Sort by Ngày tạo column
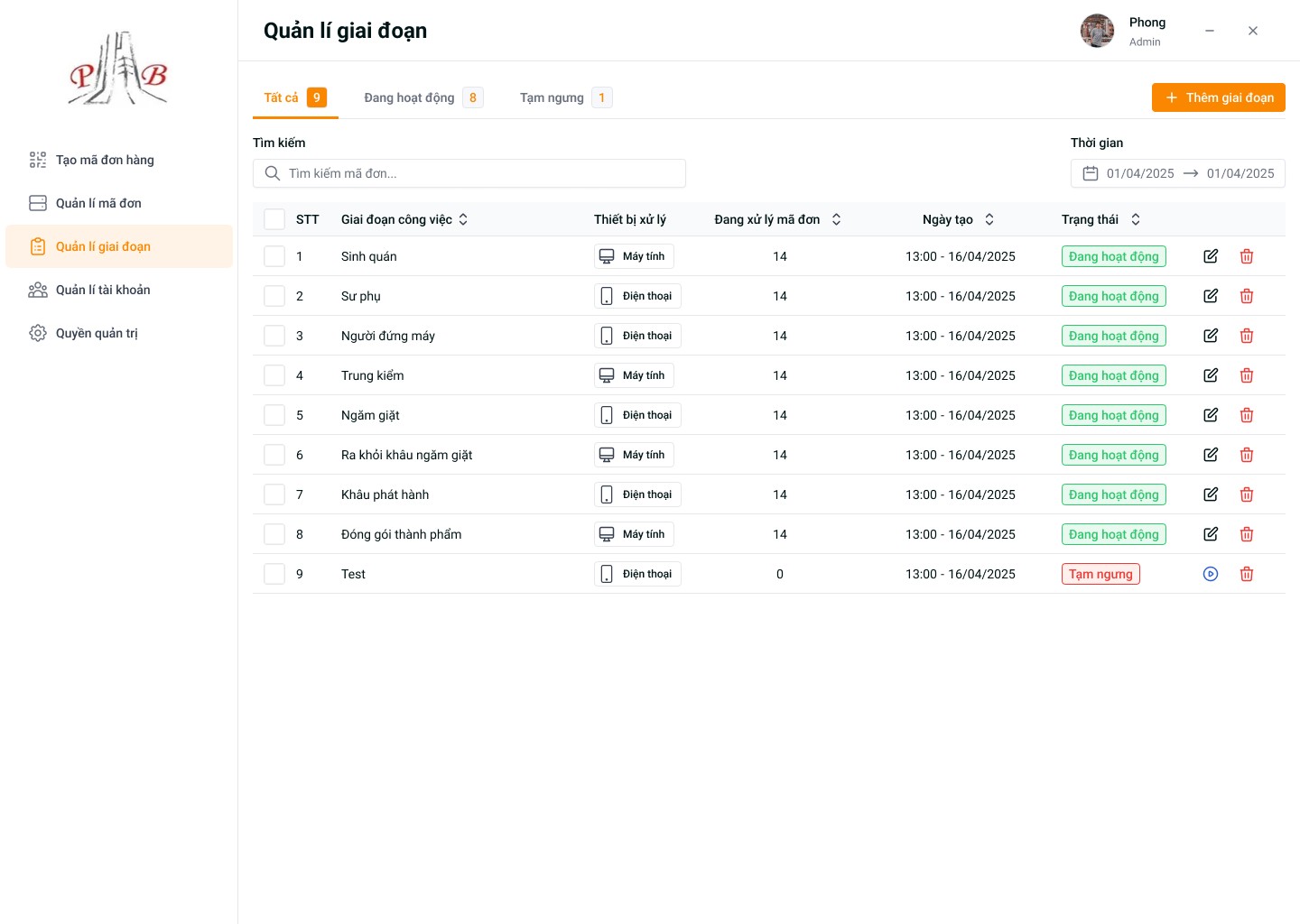The height and width of the screenshot is (924, 1300). 989,219
